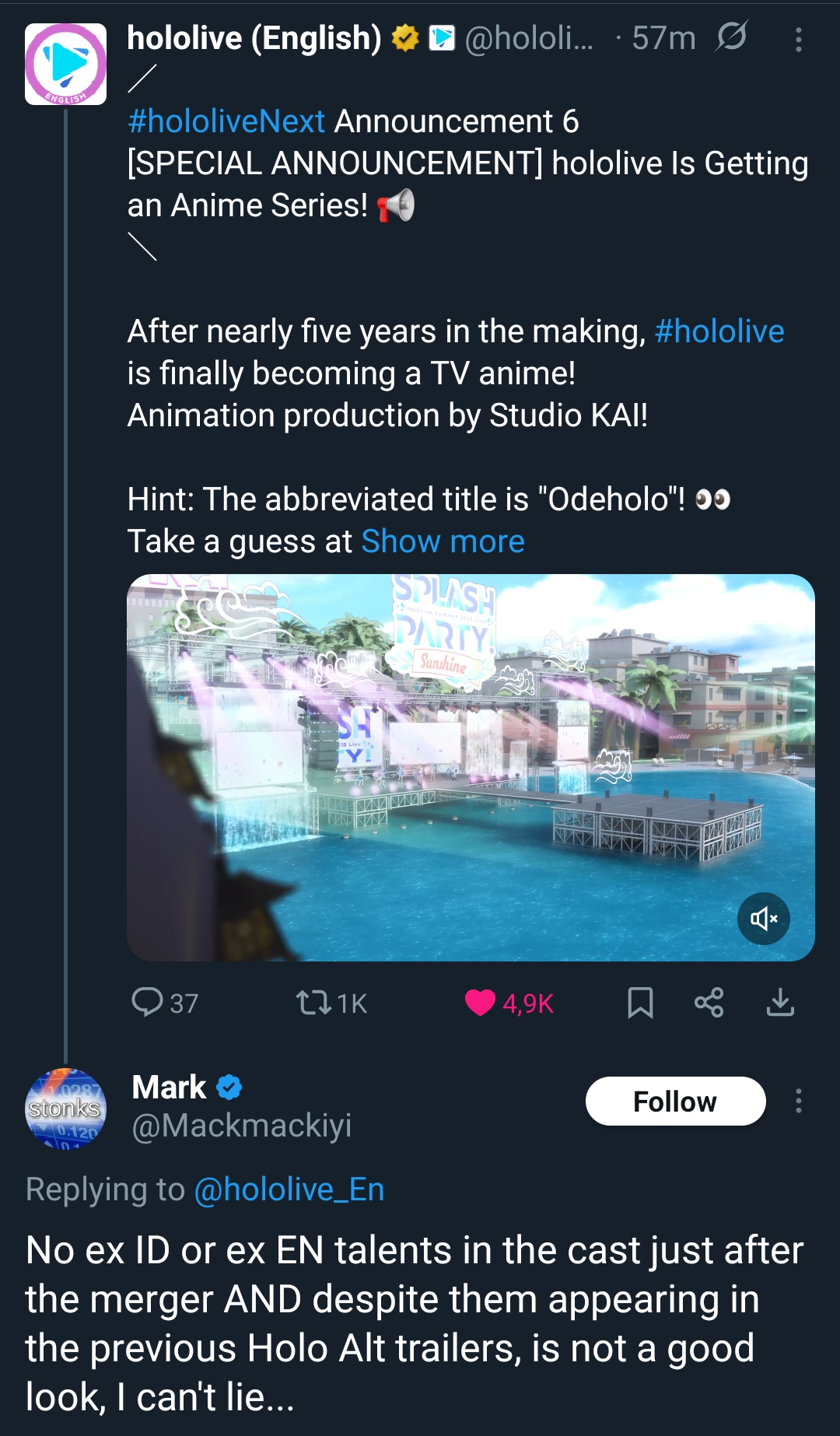Open more options for hololive post
840x1436 pixels.
click(x=798, y=40)
